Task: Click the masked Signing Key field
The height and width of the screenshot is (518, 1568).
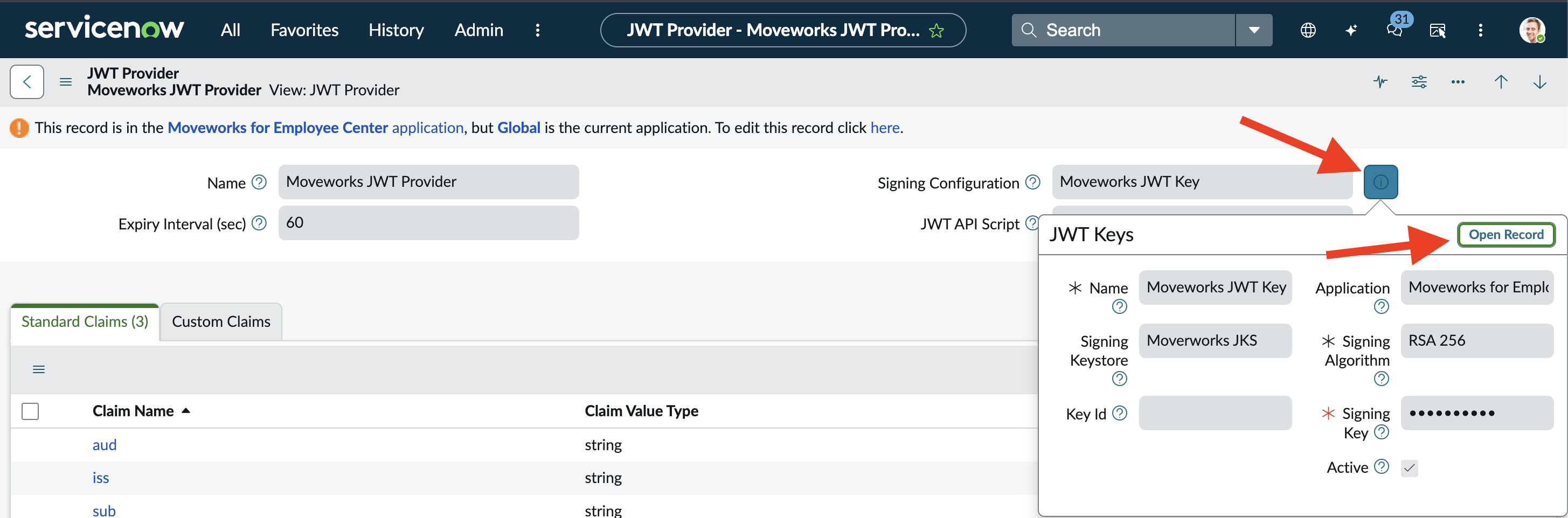Action: (1477, 413)
